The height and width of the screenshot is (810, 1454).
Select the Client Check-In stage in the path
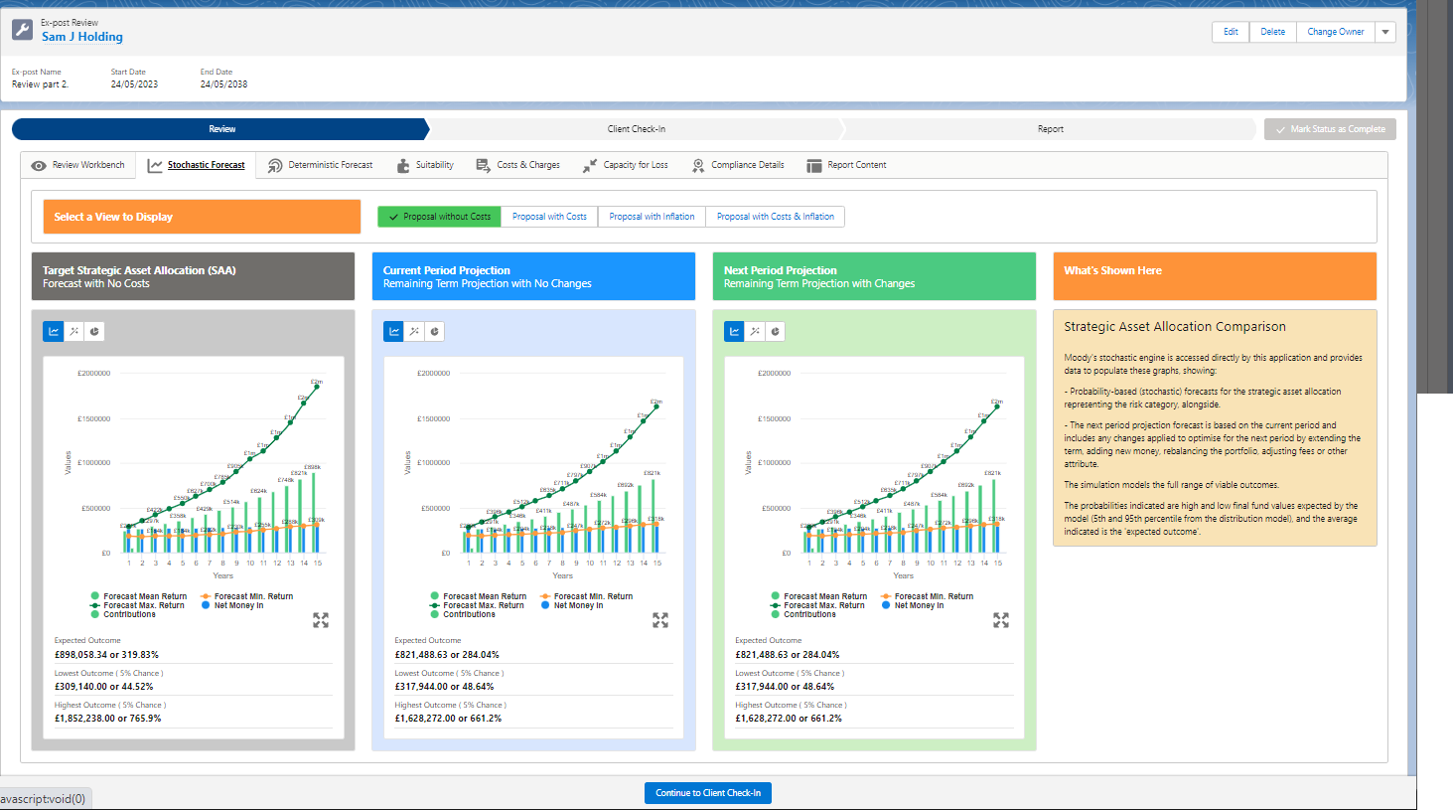point(636,129)
